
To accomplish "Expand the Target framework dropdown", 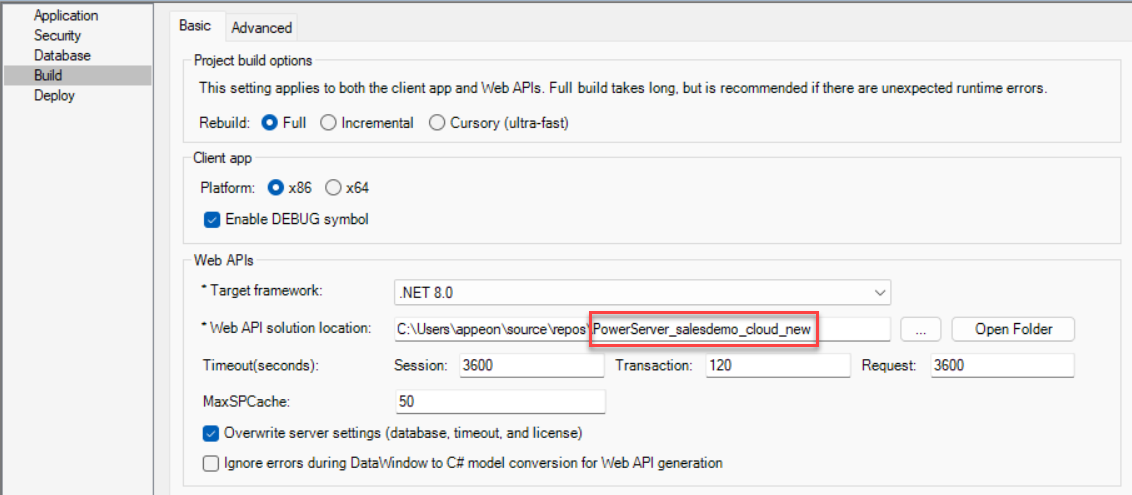I will pyautogui.click(x=880, y=293).
